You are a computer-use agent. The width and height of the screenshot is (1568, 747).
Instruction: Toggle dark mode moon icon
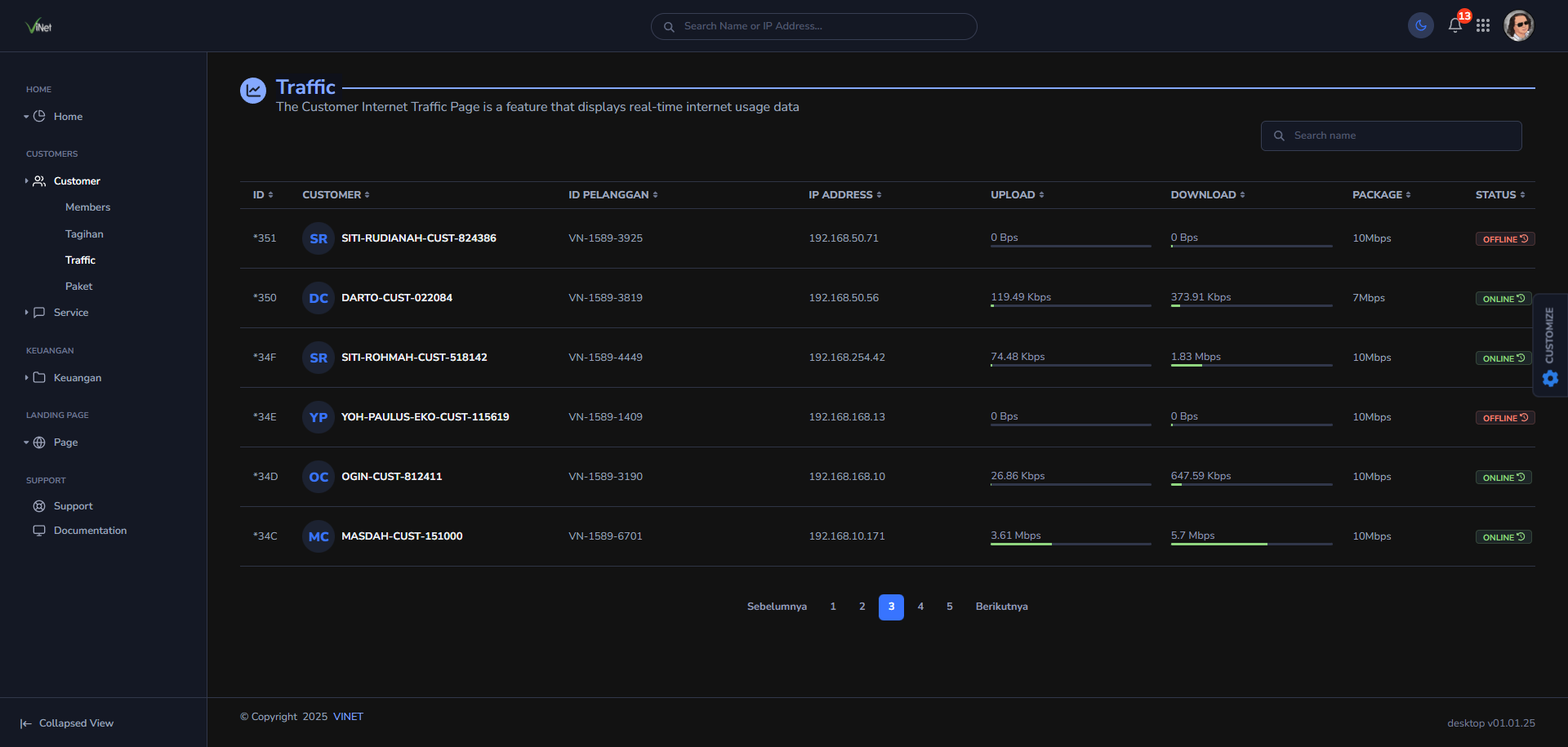1420,26
